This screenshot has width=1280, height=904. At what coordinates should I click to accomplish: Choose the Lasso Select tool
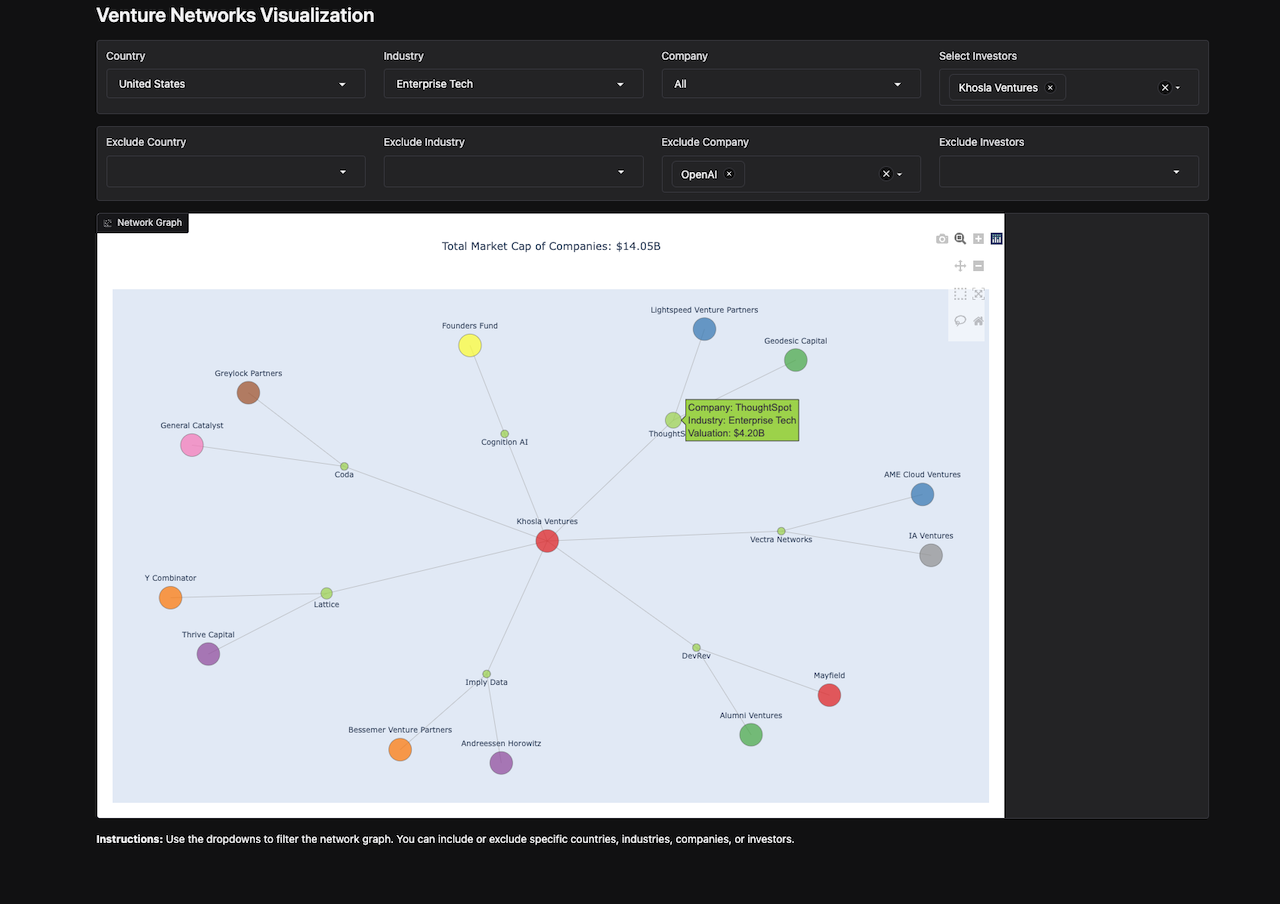(x=960, y=321)
